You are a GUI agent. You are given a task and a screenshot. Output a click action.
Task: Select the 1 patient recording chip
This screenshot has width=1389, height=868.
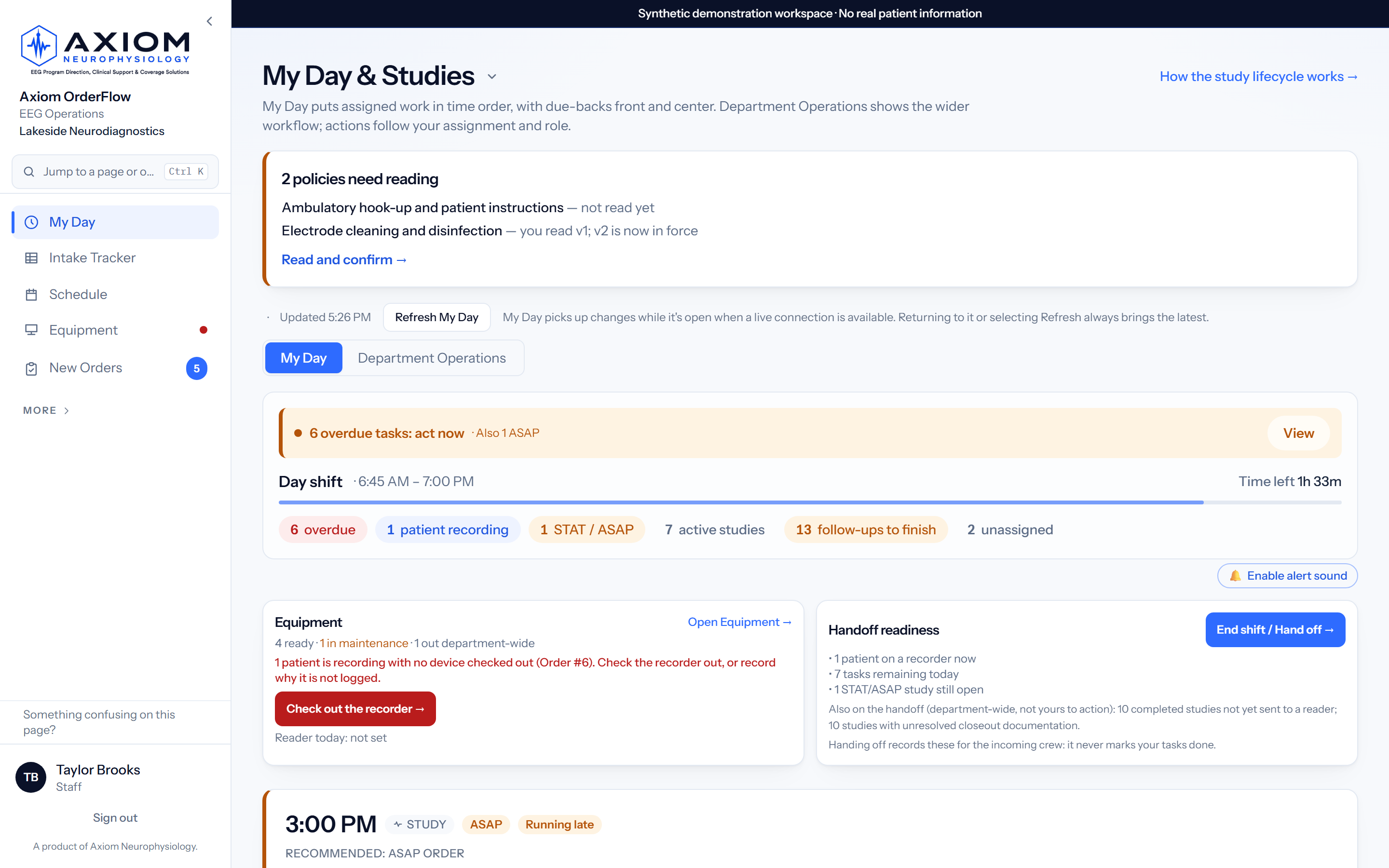pos(447,530)
